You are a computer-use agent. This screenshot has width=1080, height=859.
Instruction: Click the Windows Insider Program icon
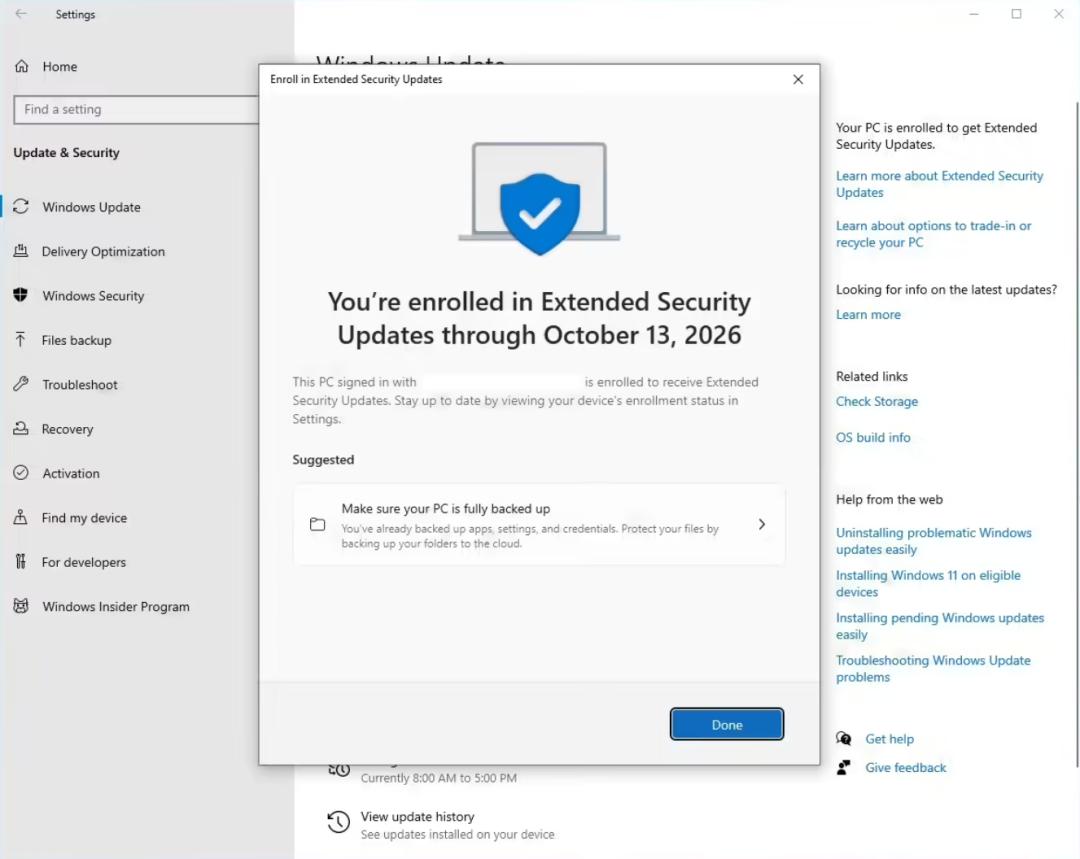pos(20,606)
